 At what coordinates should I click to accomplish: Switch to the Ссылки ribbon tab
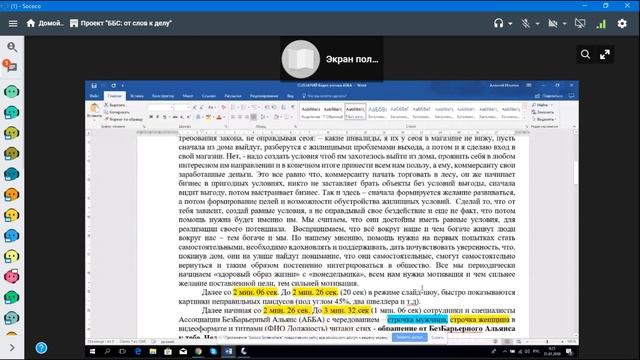click(209, 96)
